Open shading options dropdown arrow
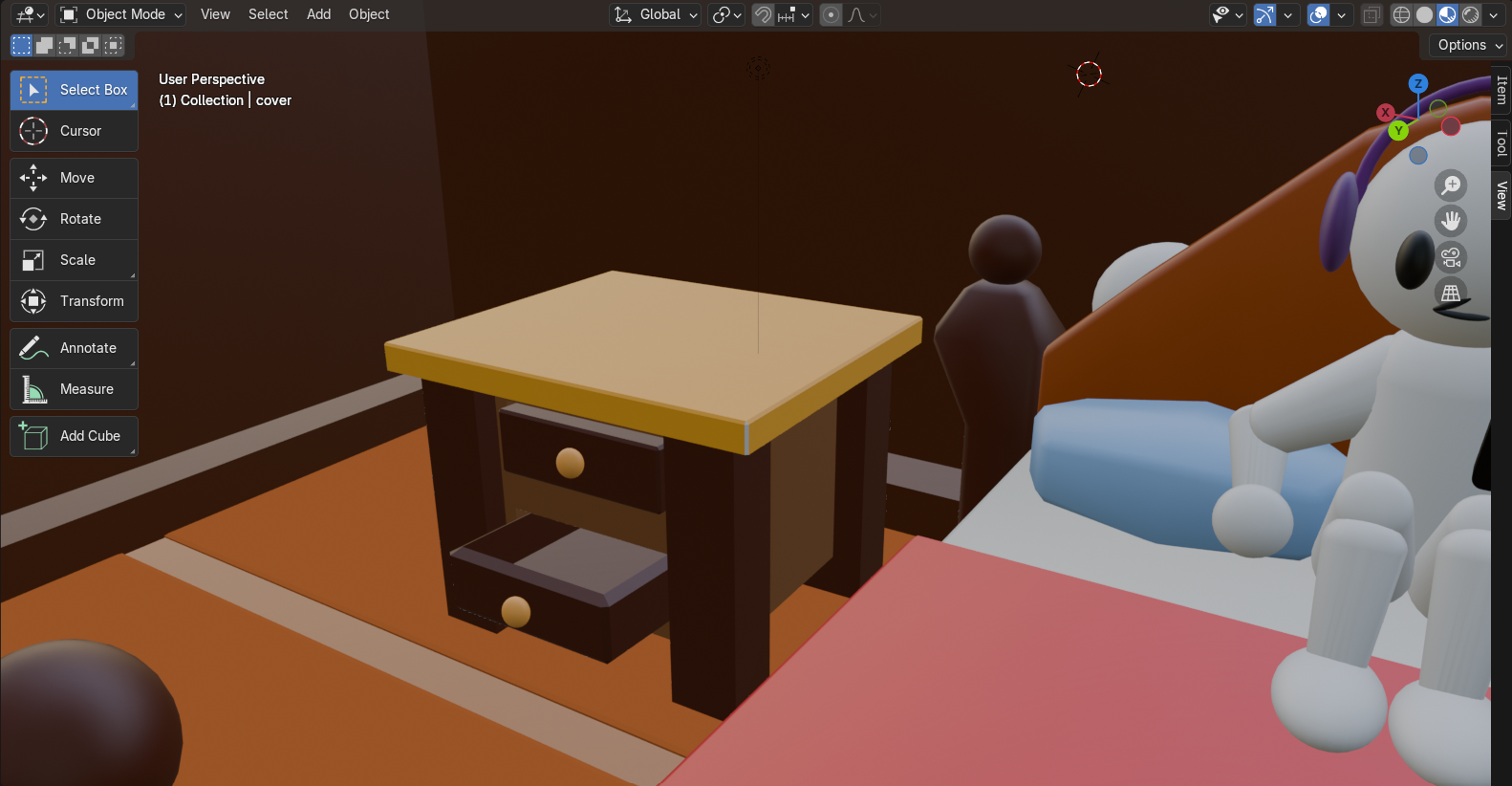The height and width of the screenshot is (786, 1512). [1493, 14]
